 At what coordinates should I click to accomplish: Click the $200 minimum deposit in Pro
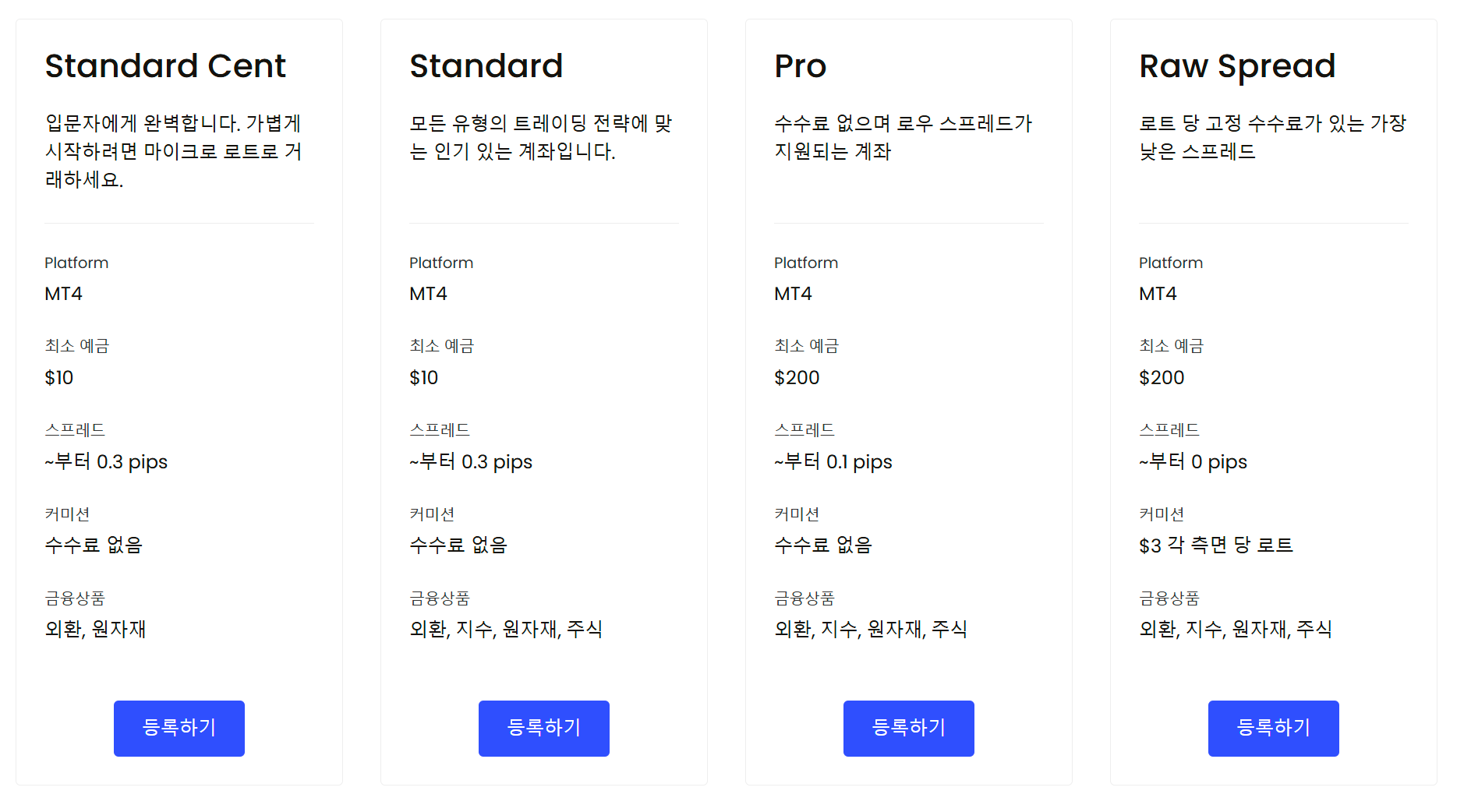pos(797,378)
